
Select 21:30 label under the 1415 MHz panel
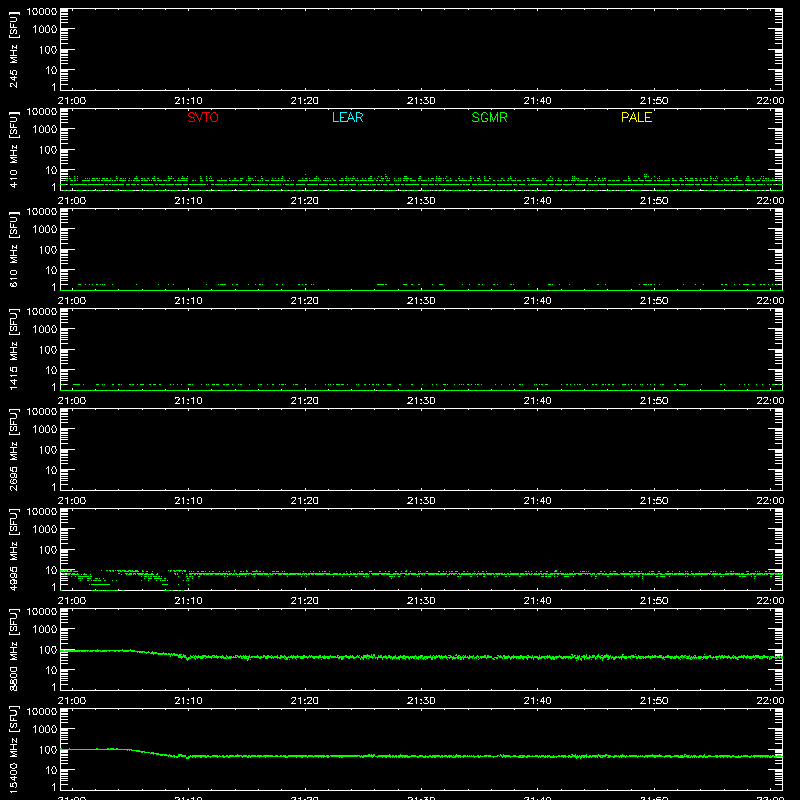tap(421, 401)
